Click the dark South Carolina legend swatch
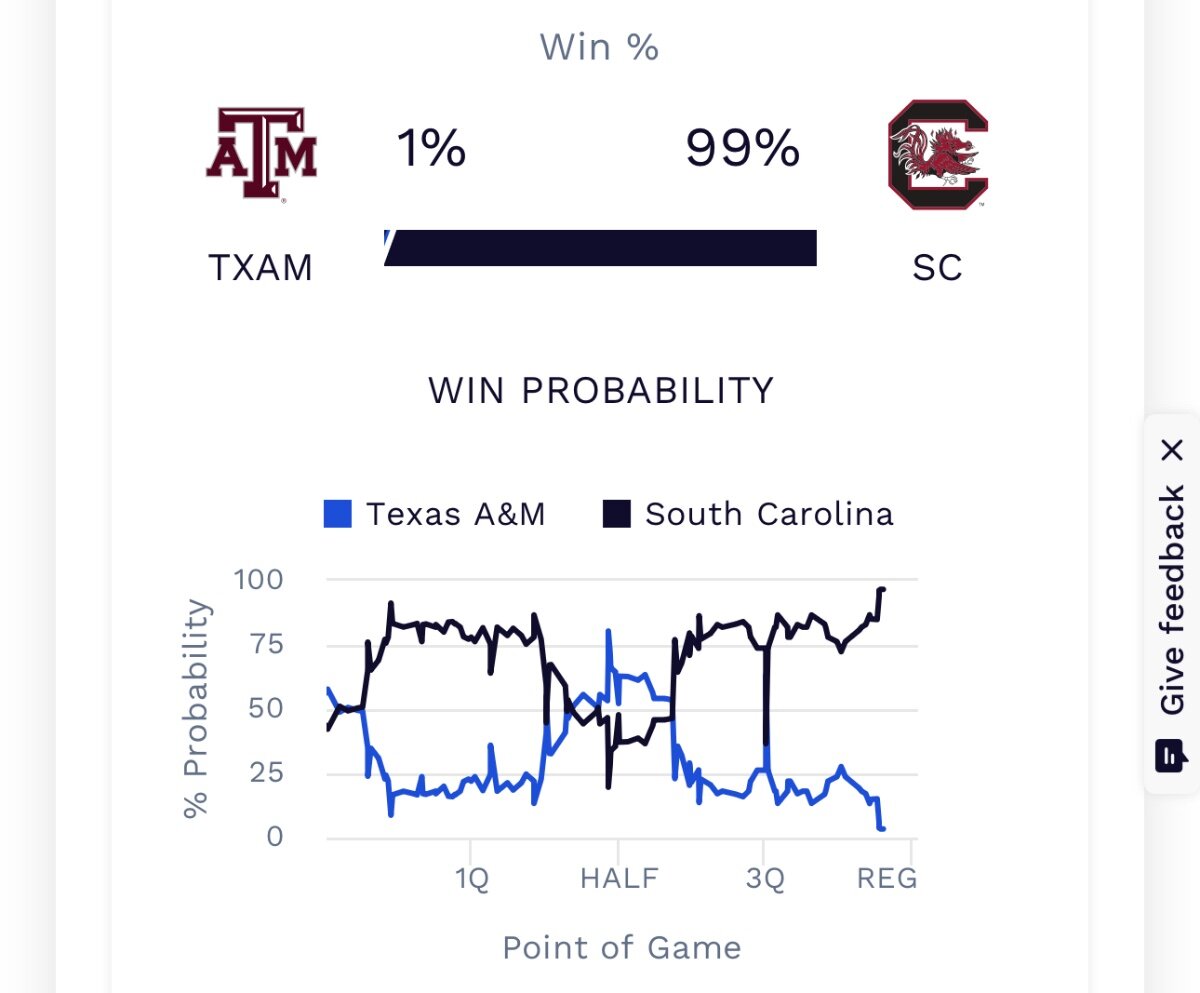1200x993 pixels. pos(617,515)
